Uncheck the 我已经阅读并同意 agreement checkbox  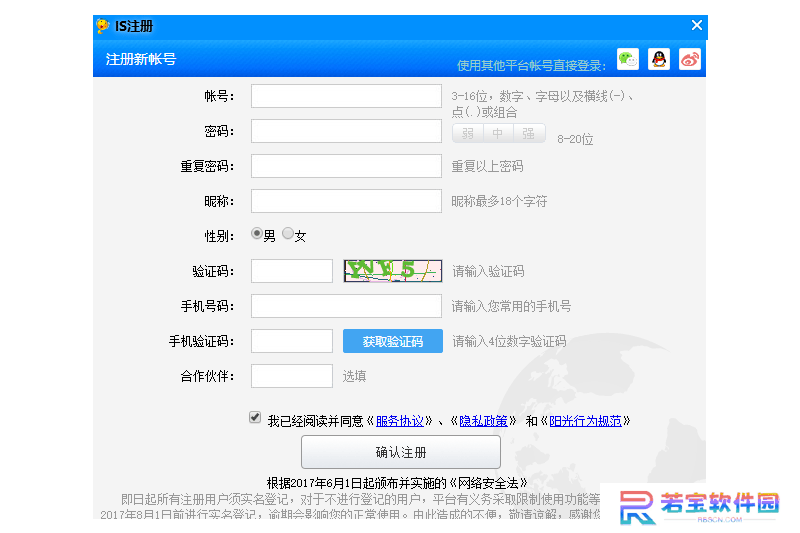255,417
